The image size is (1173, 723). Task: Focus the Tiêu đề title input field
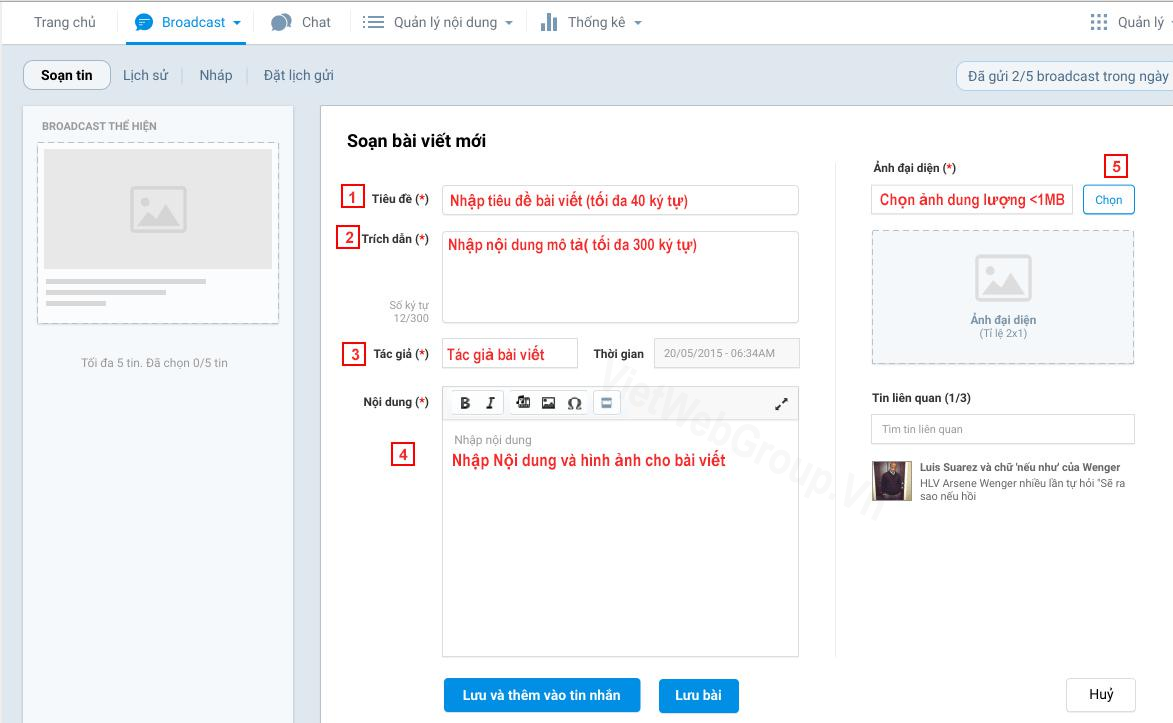click(620, 200)
